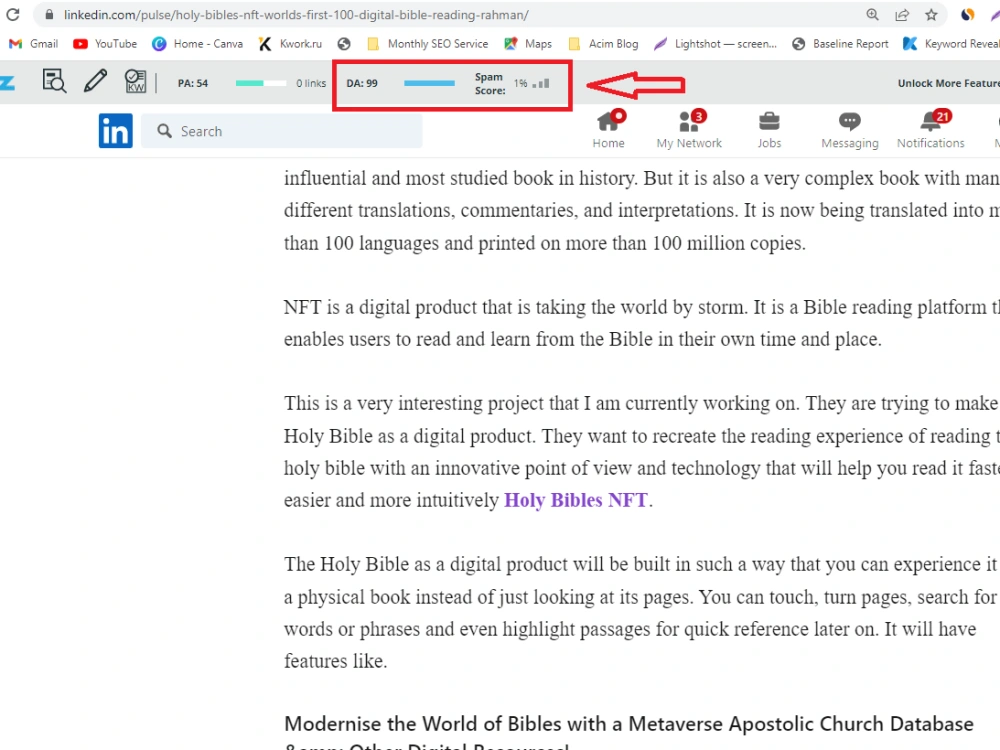Viewport: 1000px width, 750px height.
Task: Open the Gmail bookmark
Action: click(x=33, y=43)
